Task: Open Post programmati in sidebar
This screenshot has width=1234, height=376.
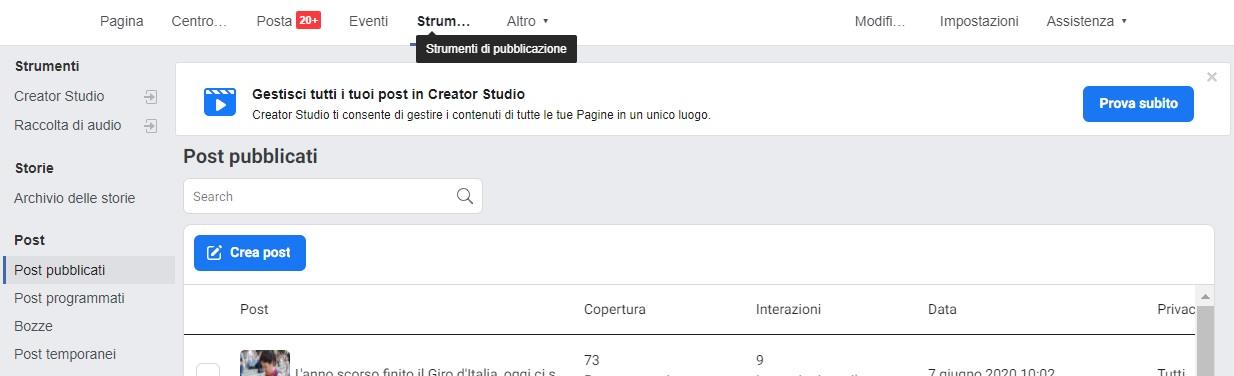Action: 70,298
